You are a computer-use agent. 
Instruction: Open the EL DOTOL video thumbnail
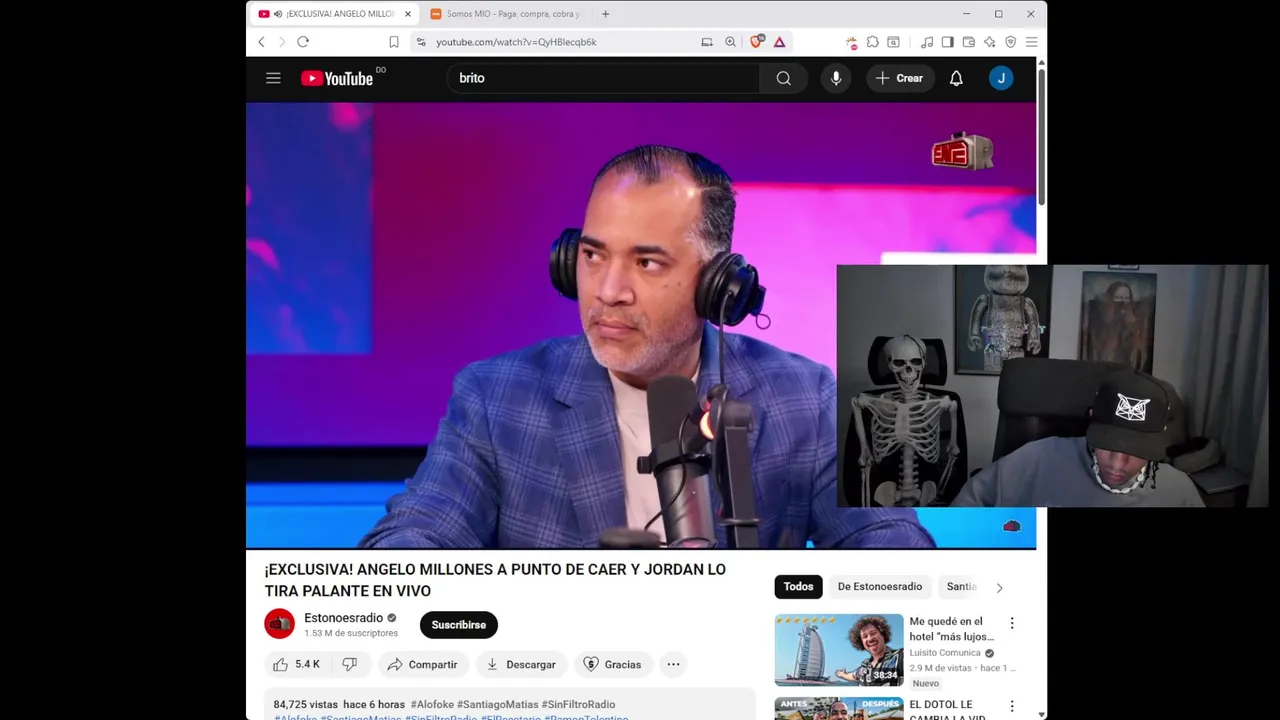pyautogui.click(x=839, y=708)
